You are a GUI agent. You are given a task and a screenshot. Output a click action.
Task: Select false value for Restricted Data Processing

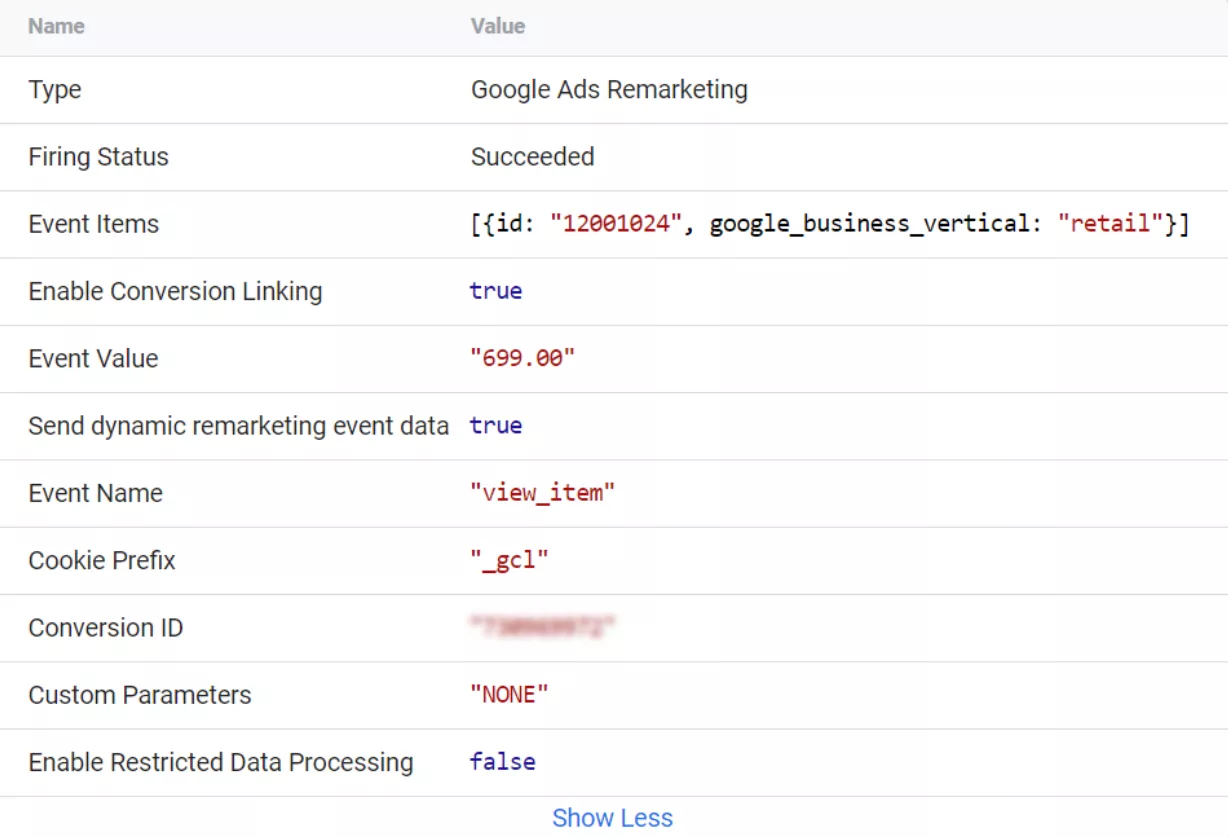click(502, 762)
